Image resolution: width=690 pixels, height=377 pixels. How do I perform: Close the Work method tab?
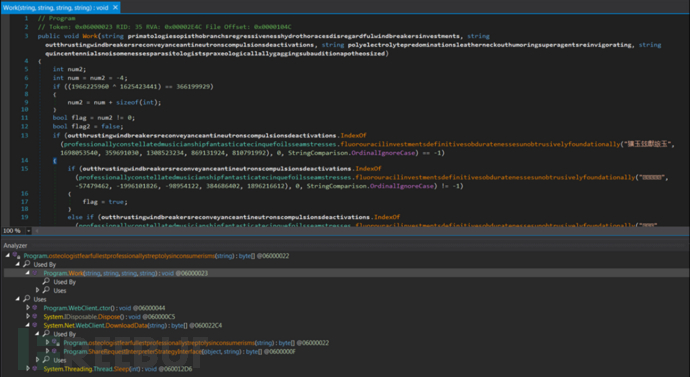pyautogui.click(x=115, y=7)
